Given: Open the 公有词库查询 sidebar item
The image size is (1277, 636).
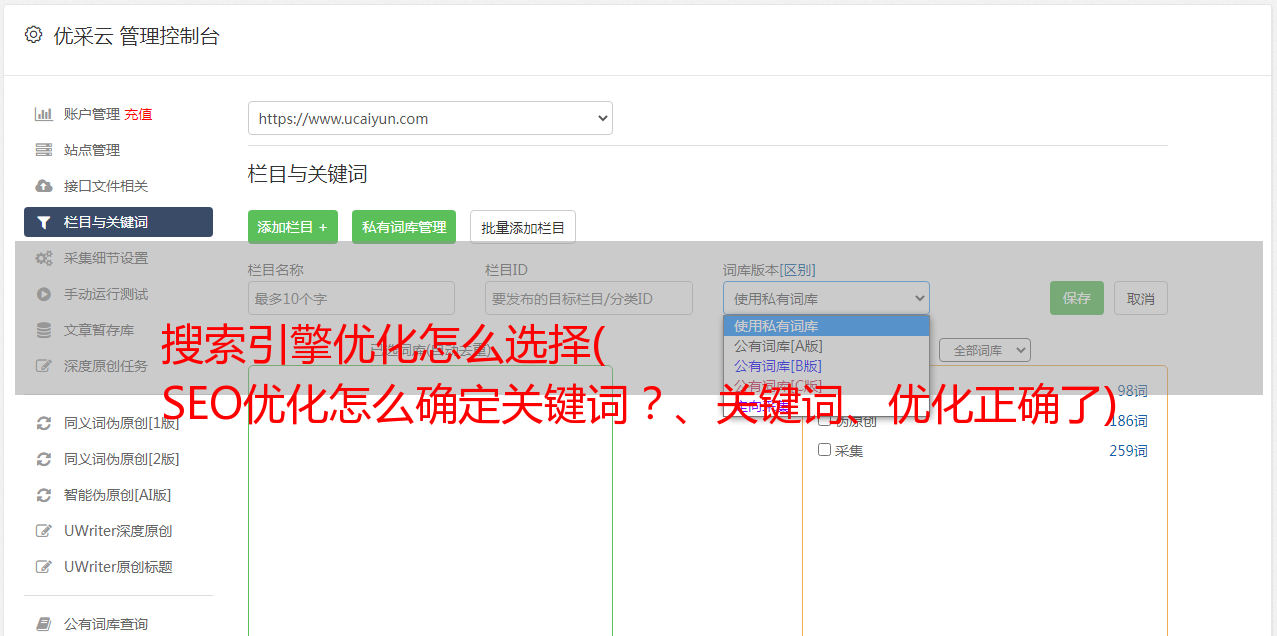Looking at the screenshot, I should point(118,624).
